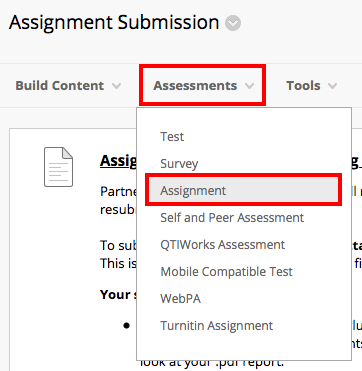Click the Assessments menu arrow
This screenshot has width=362, height=371.
point(249,86)
